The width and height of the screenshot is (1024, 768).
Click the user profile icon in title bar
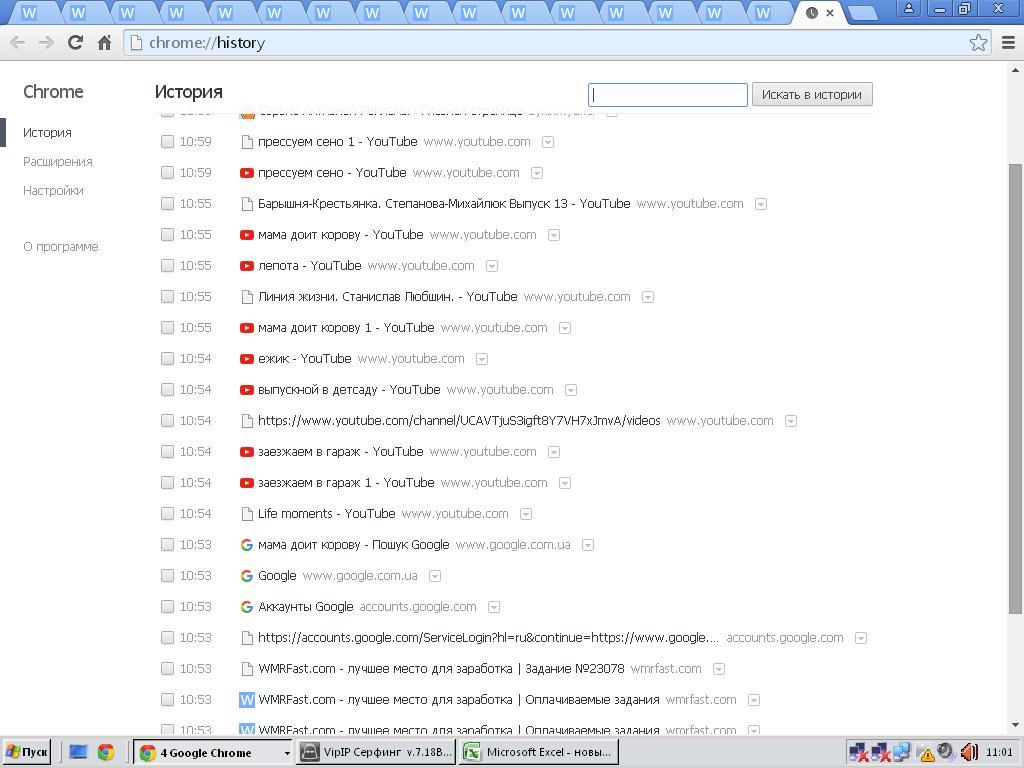pos(908,9)
